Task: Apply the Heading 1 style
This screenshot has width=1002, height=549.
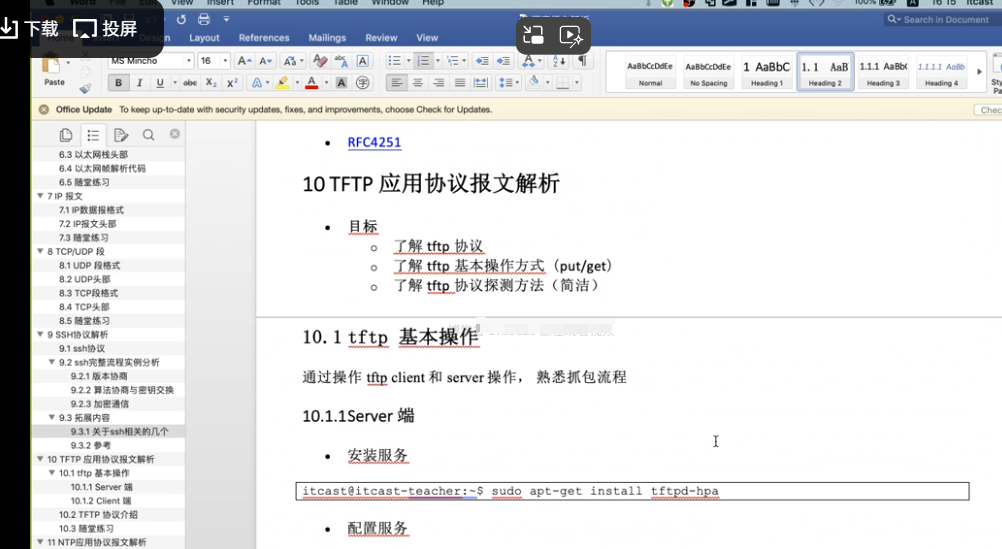Action: pyautogui.click(x=766, y=72)
